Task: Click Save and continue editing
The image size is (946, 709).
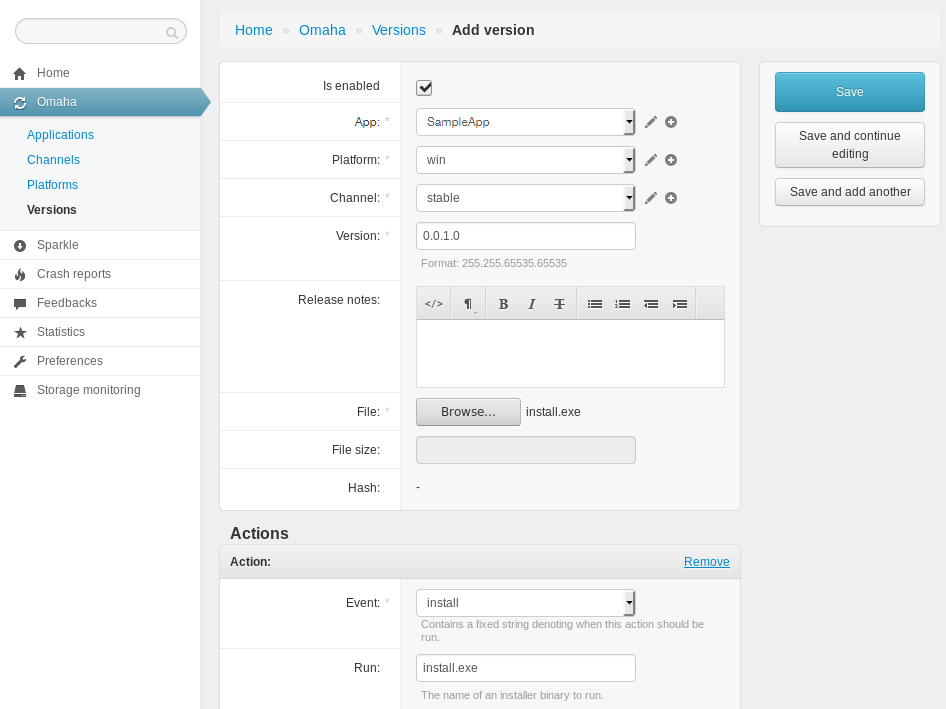Action: pos(849,145)
